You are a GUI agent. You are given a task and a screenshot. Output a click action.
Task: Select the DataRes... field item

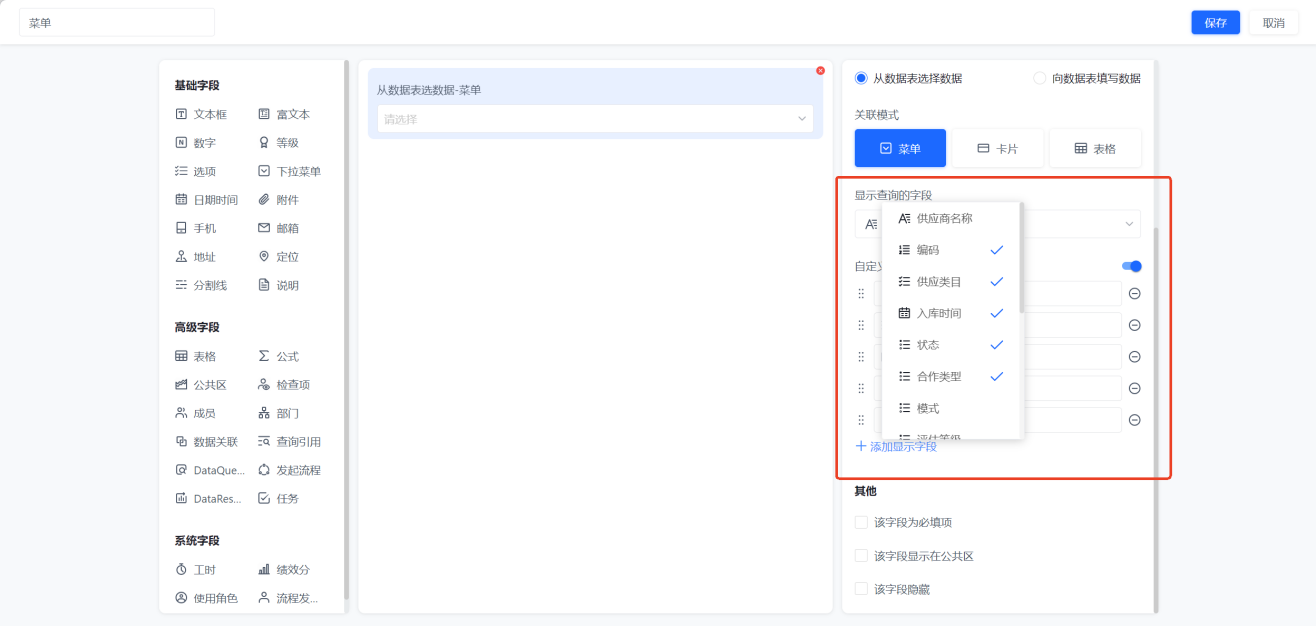coord(206,498)
